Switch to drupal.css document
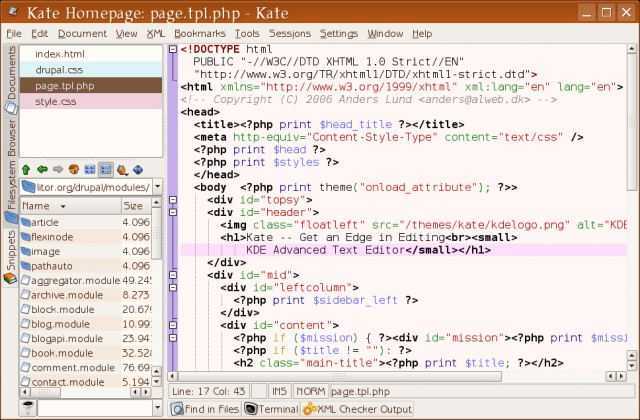 [91, 70]
